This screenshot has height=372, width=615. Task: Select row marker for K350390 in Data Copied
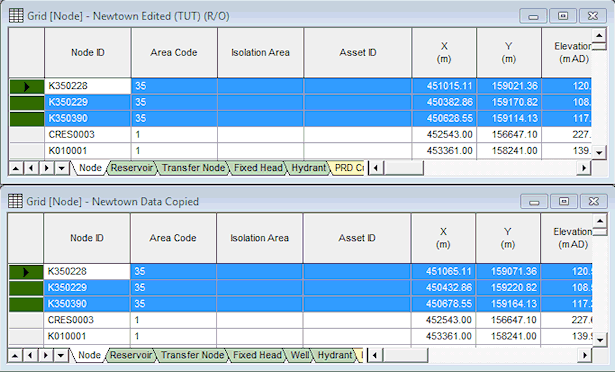click(26, 304)
